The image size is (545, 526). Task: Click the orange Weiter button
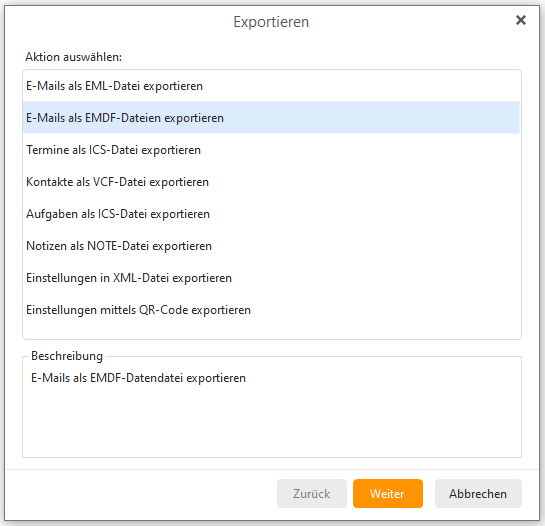click(x=388, y=493)
